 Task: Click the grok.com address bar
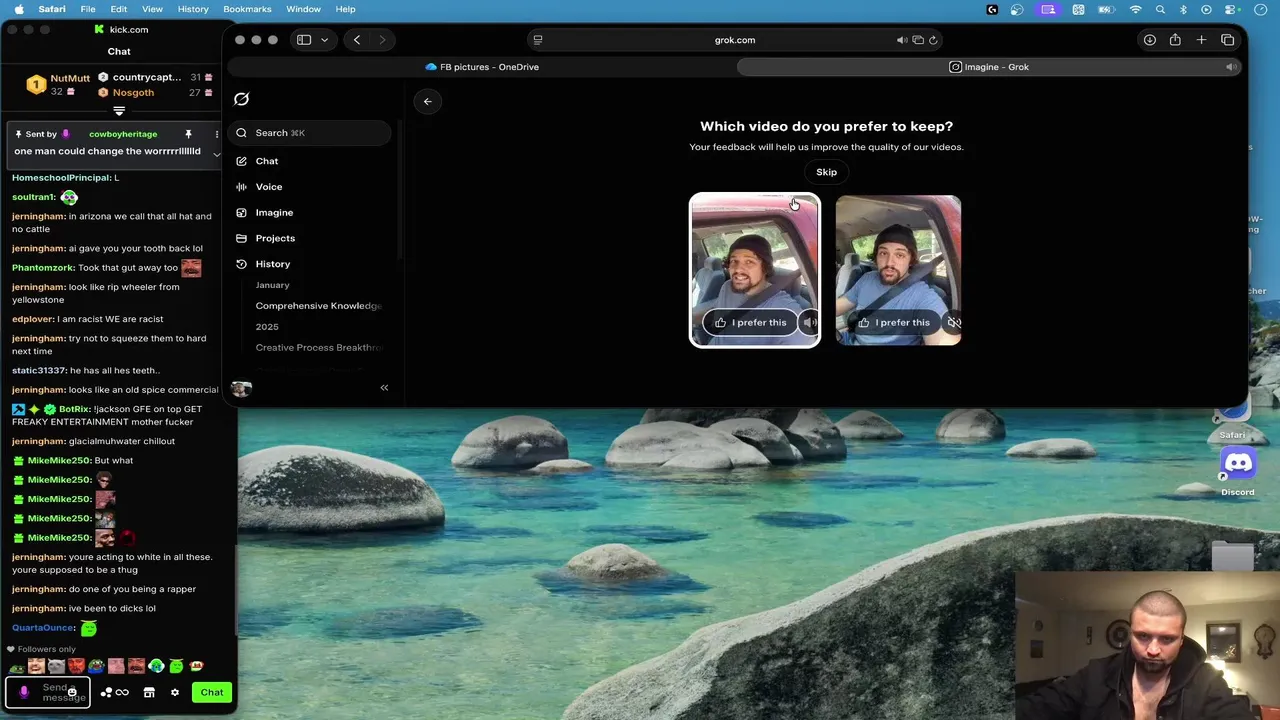coord(735,40)
